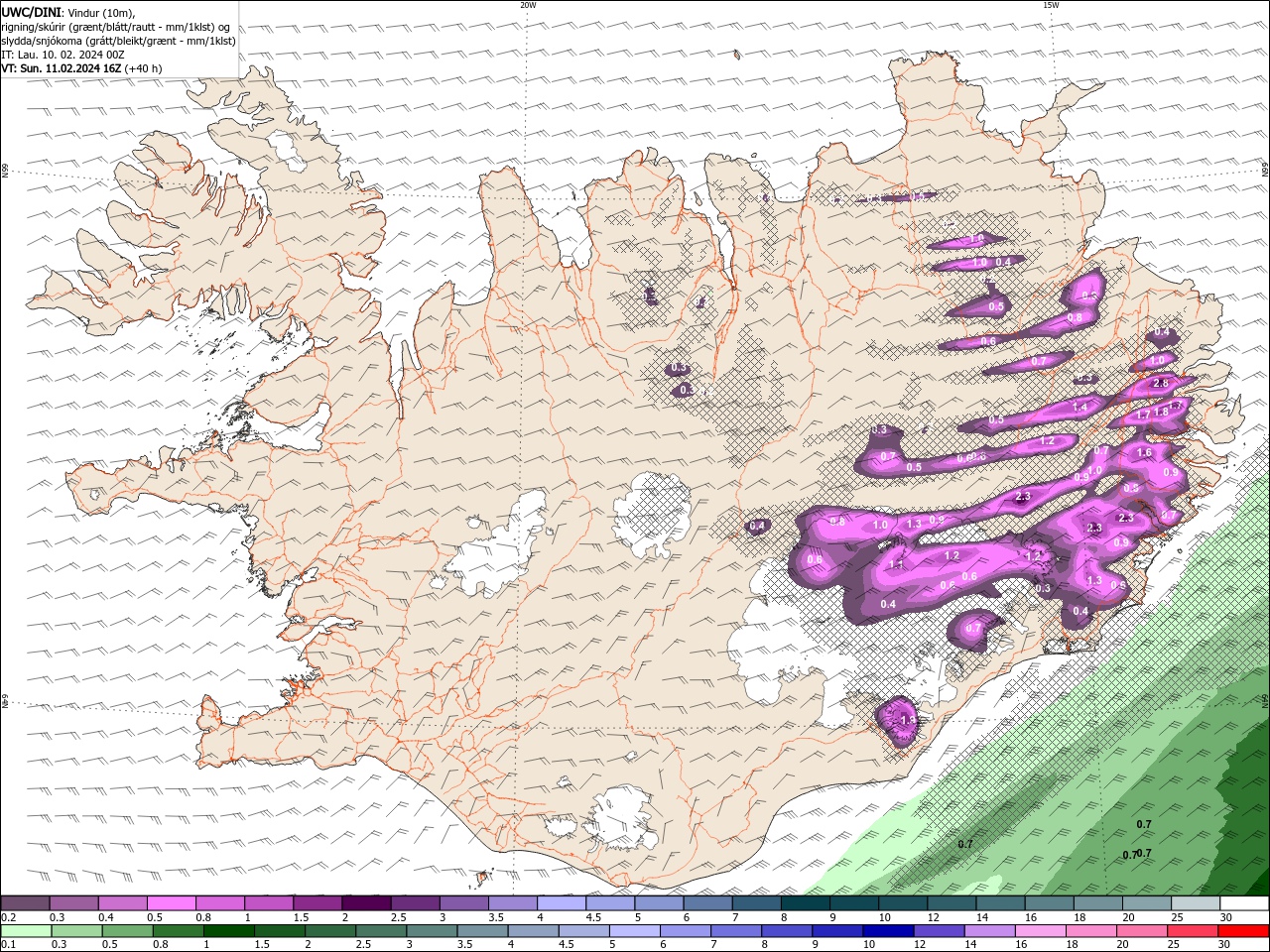
Task: Click the slydda/snjókoma legend description line
Action: 119,41
